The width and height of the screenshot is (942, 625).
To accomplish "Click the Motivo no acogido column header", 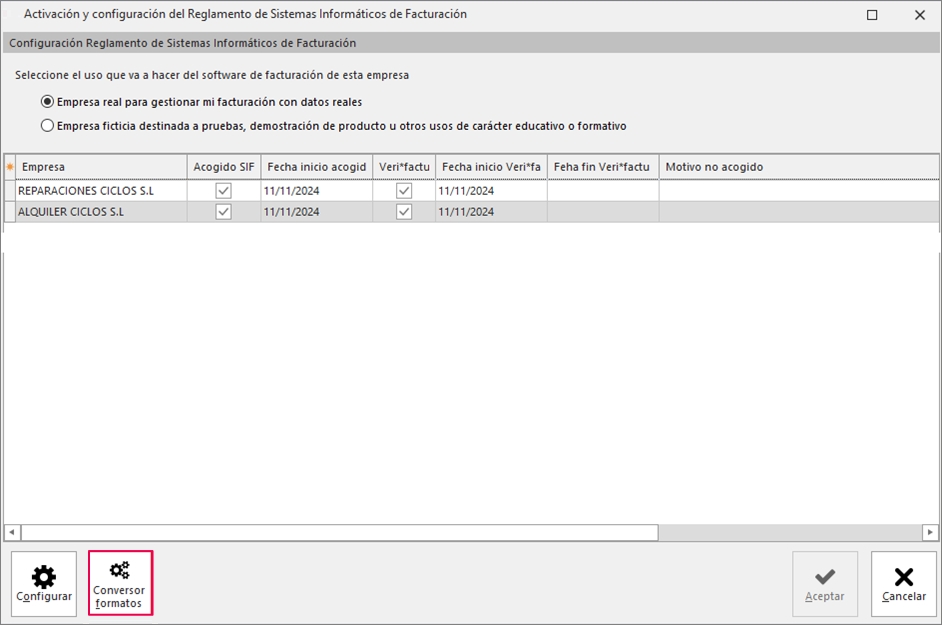I will coord(799,167).
